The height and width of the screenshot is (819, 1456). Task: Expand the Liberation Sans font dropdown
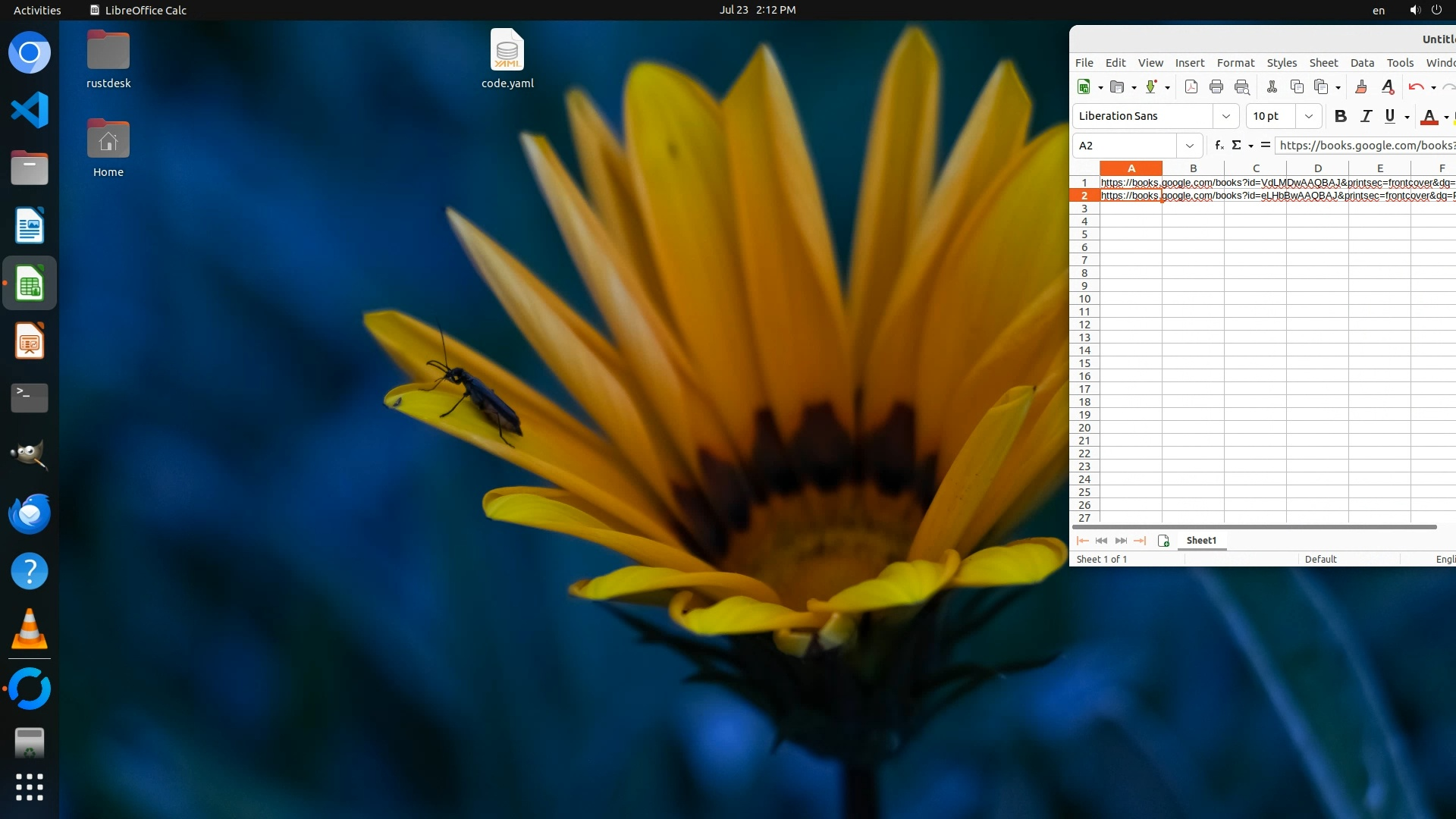point(1225,116)
